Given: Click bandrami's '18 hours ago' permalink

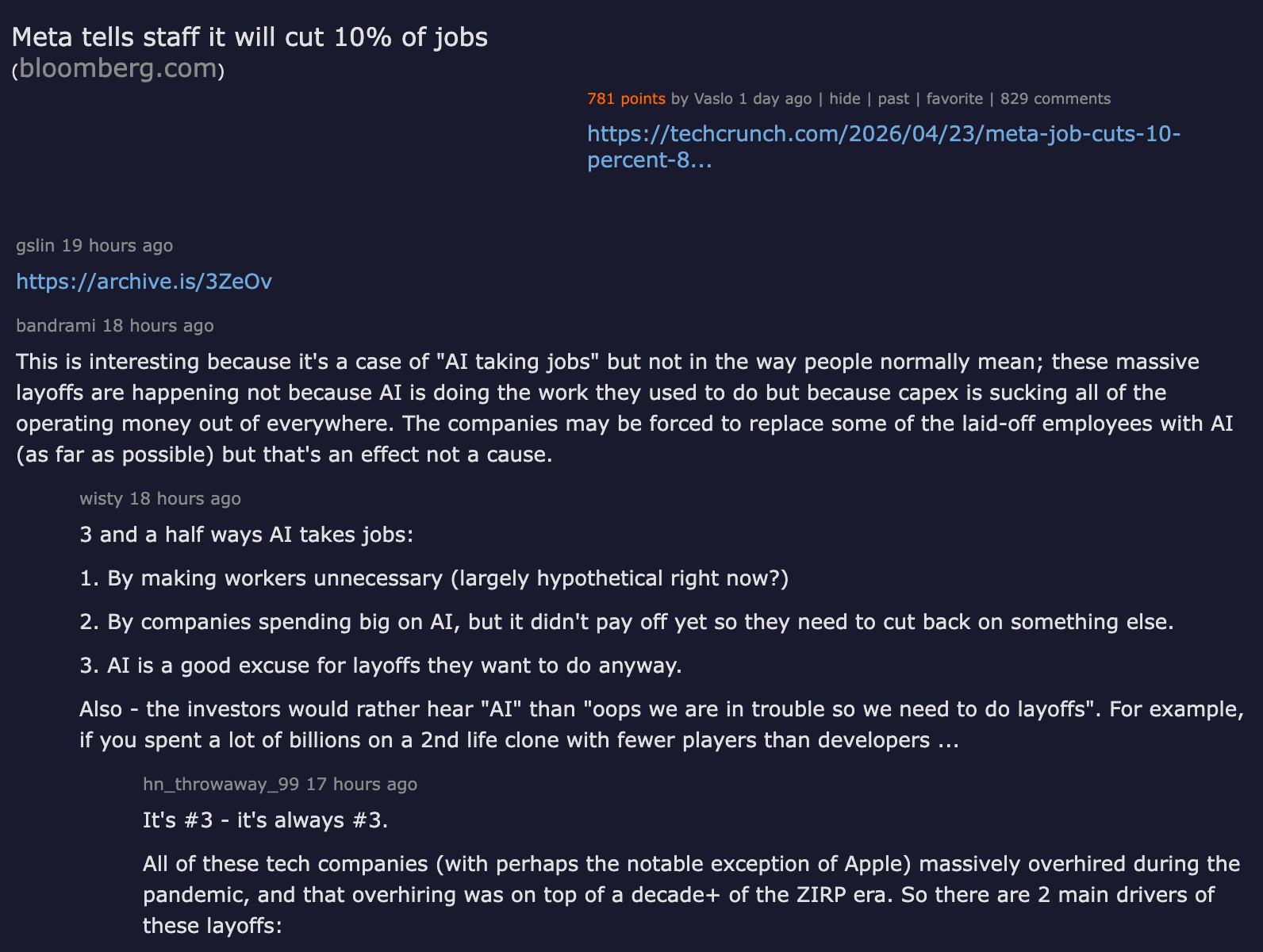Looking at the screenshot, I should click(158, 326).
